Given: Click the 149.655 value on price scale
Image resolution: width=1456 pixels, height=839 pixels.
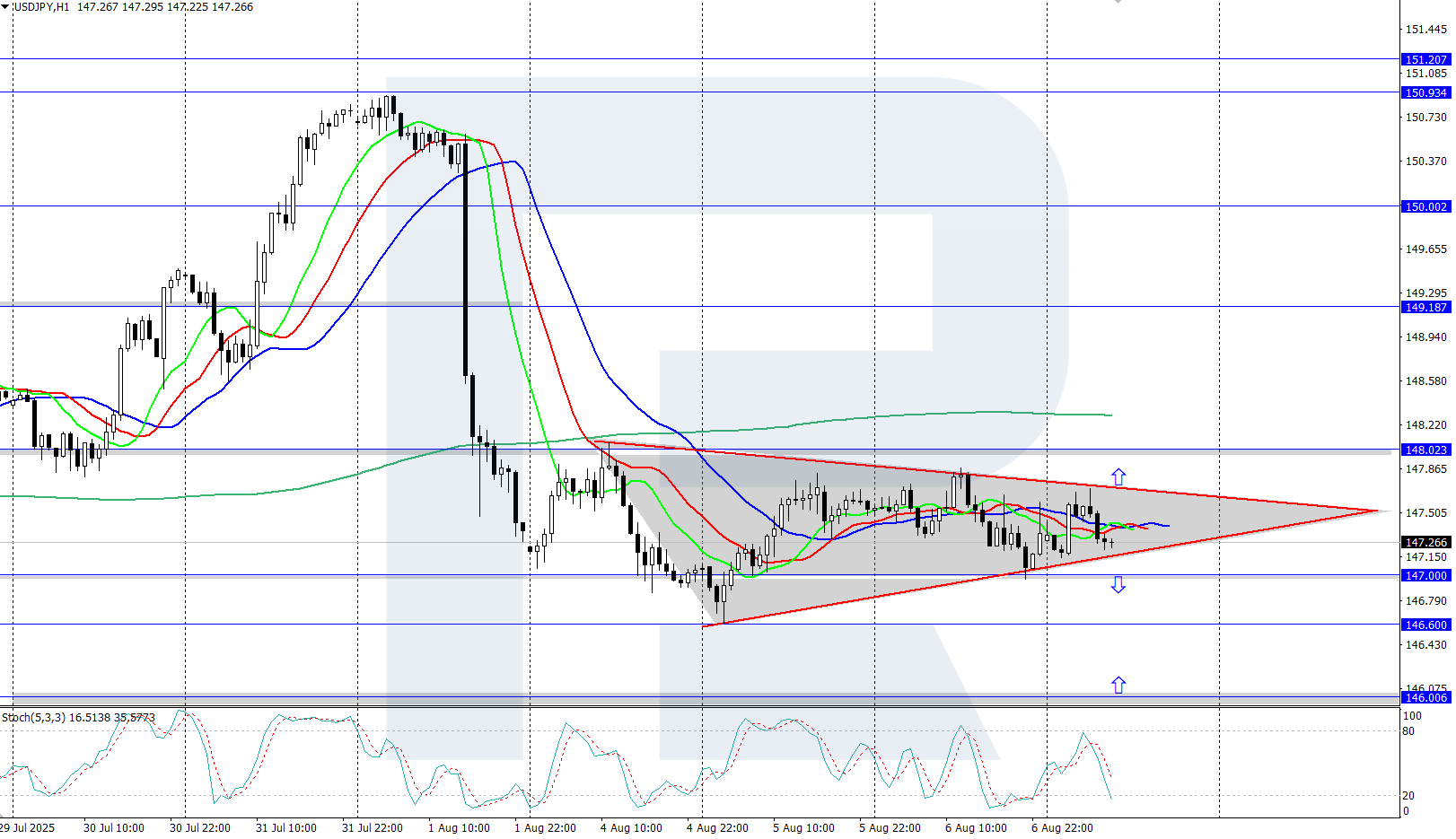Looking at the screenshot, I should [1425, 249].
